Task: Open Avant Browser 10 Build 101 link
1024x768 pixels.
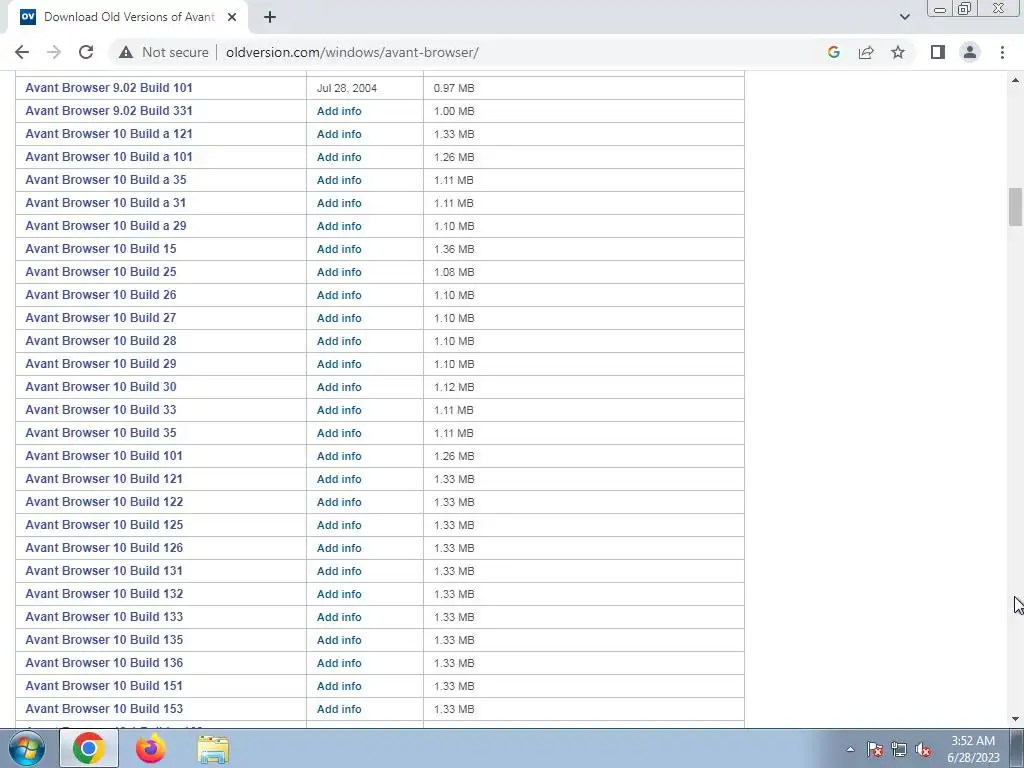Action: pos(104,455)
